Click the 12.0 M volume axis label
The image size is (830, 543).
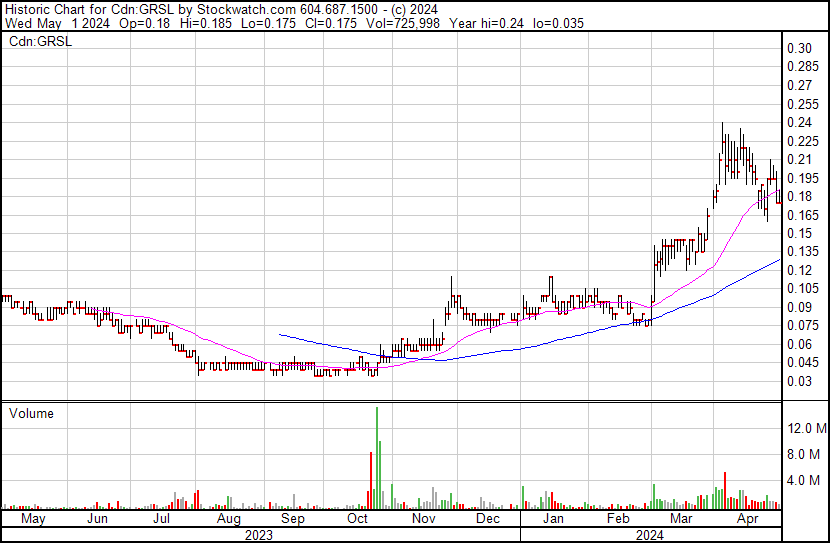(x=805, y=428)
